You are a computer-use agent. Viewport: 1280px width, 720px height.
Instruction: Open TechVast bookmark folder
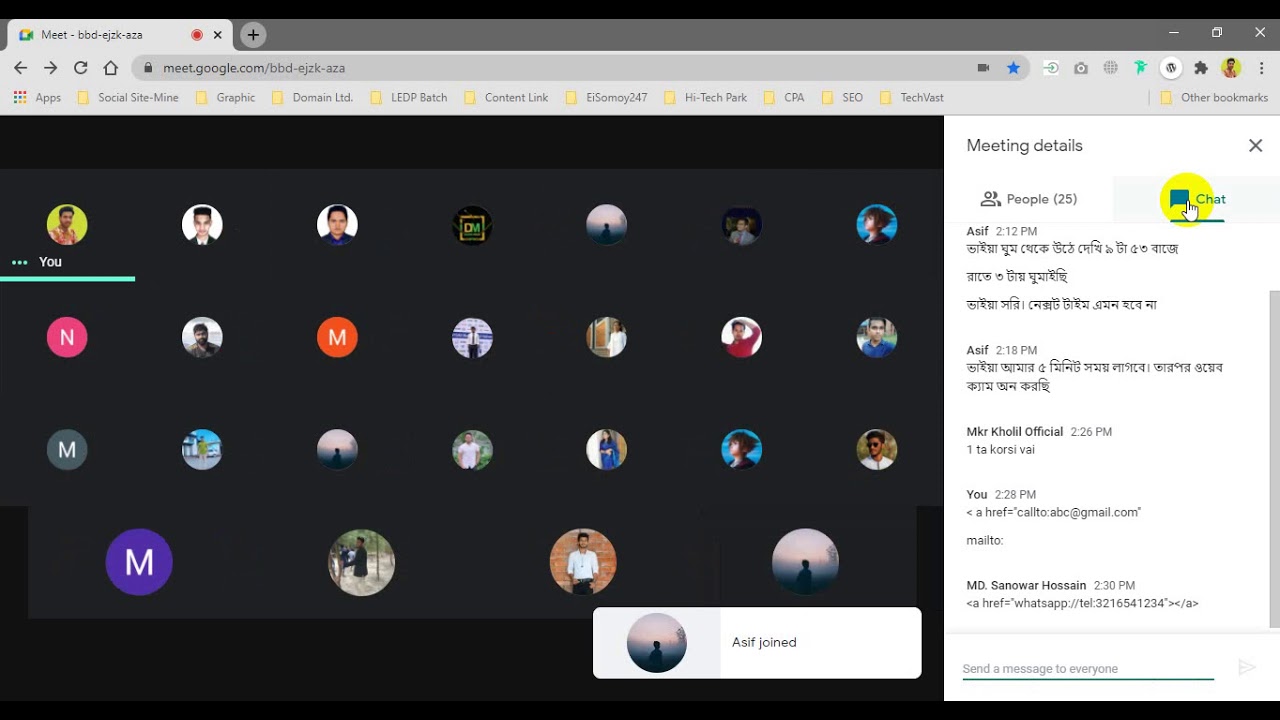pos(911,98)
